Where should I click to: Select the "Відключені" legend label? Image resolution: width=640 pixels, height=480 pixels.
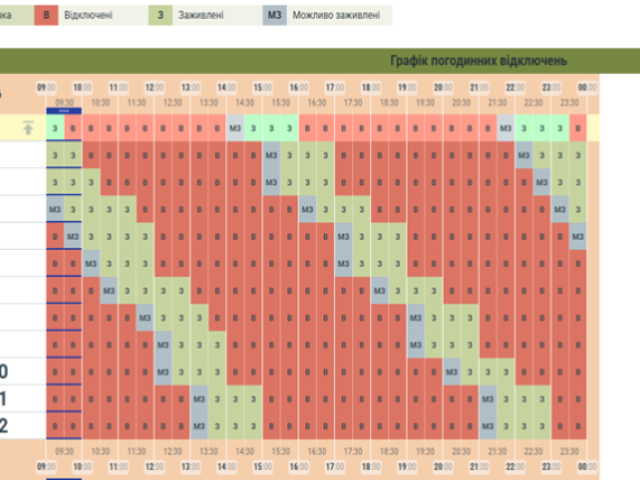click(87, 17)
